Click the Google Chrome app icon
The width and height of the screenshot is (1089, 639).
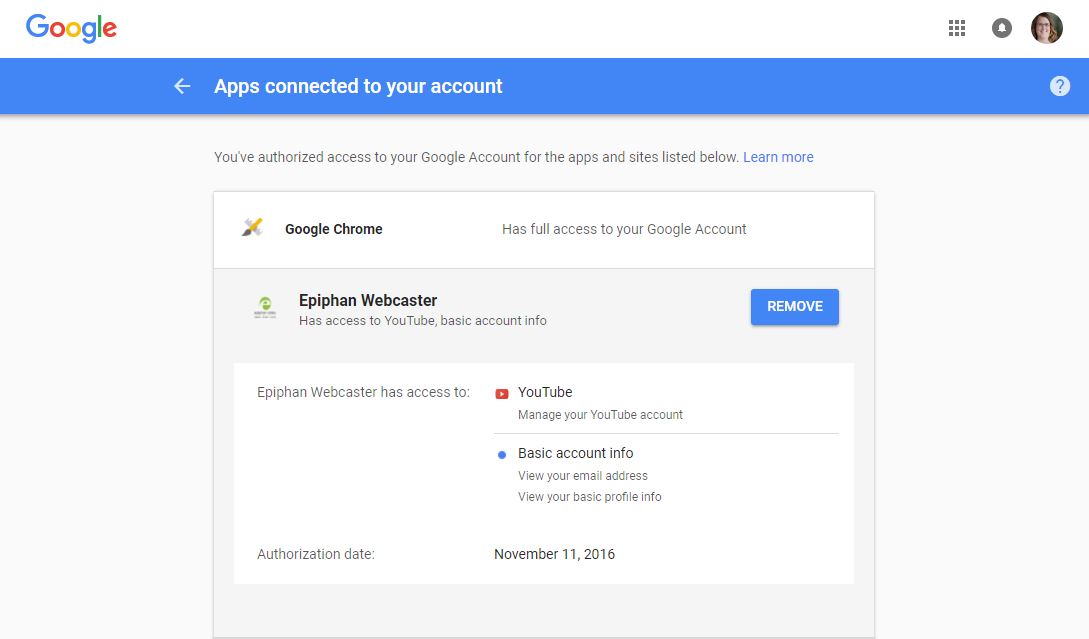coord(252,228)
